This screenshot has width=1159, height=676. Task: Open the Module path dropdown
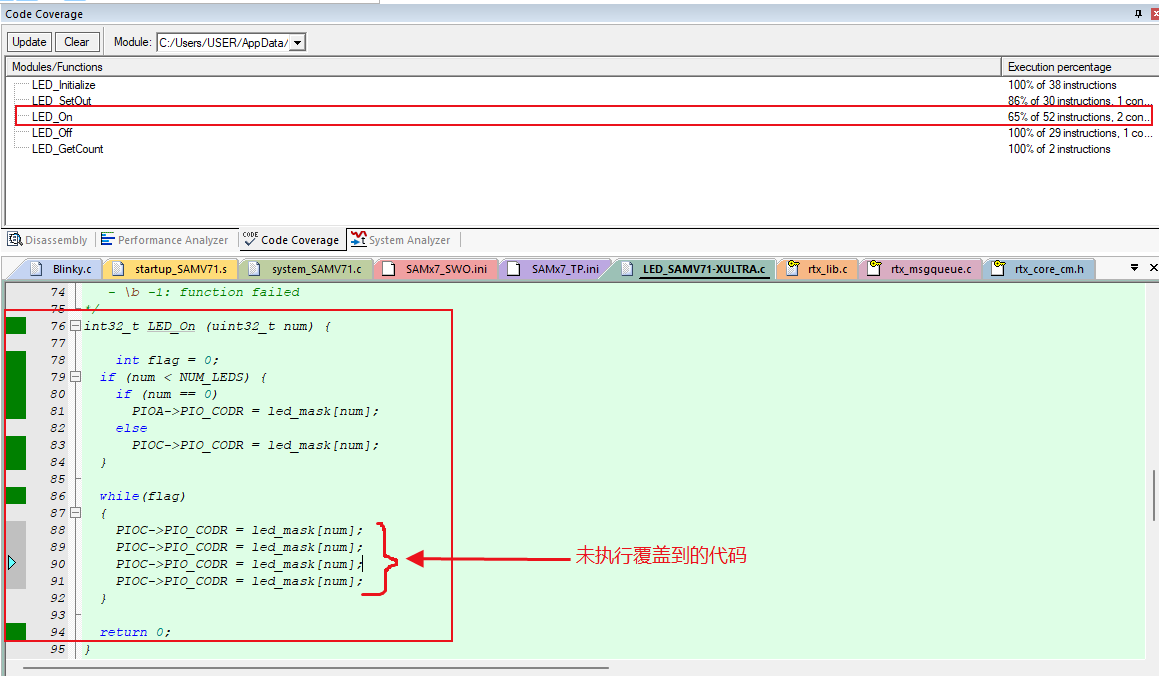pos(297,42)
